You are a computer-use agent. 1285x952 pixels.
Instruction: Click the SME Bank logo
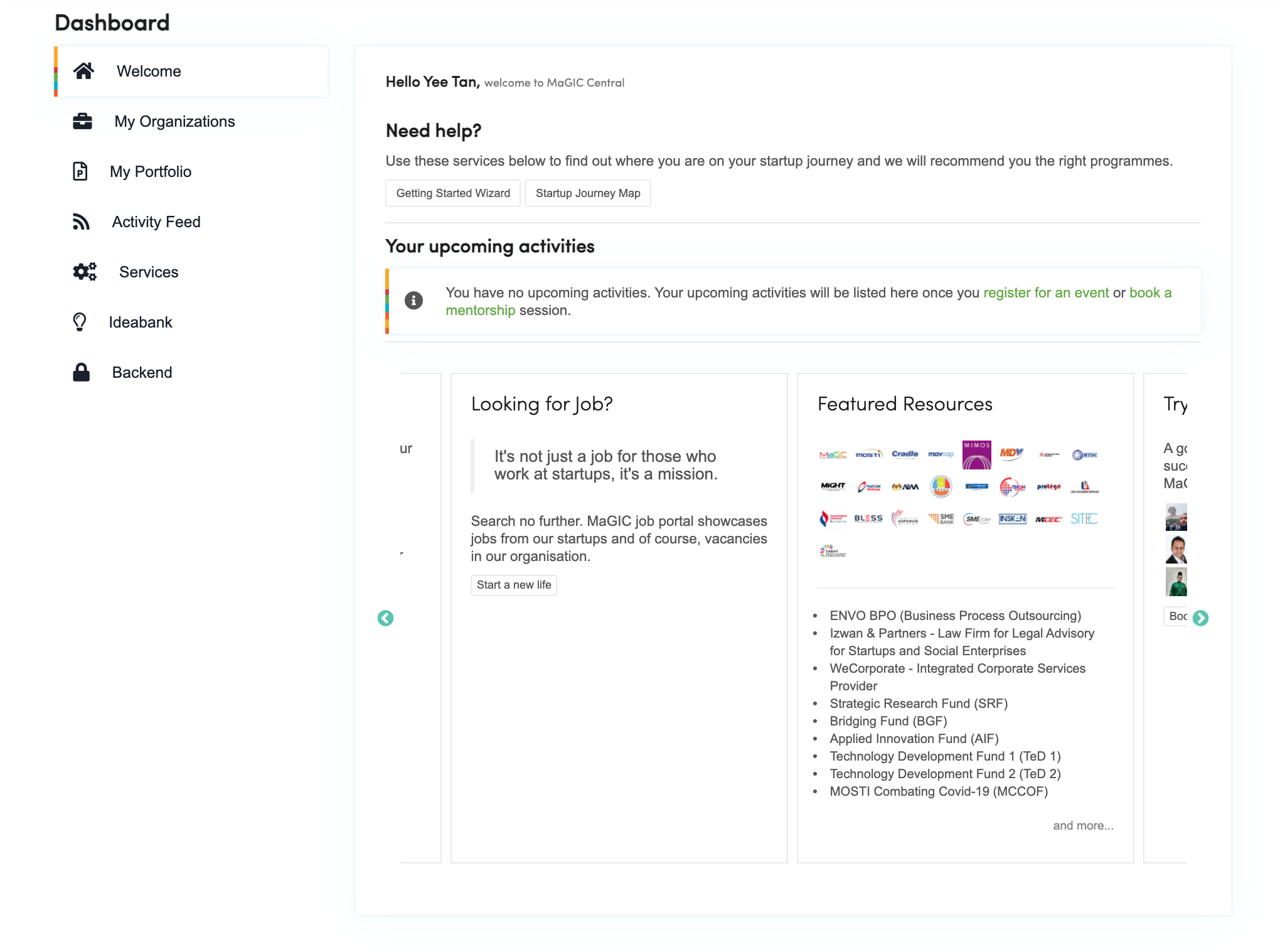(x=941, y=518)
